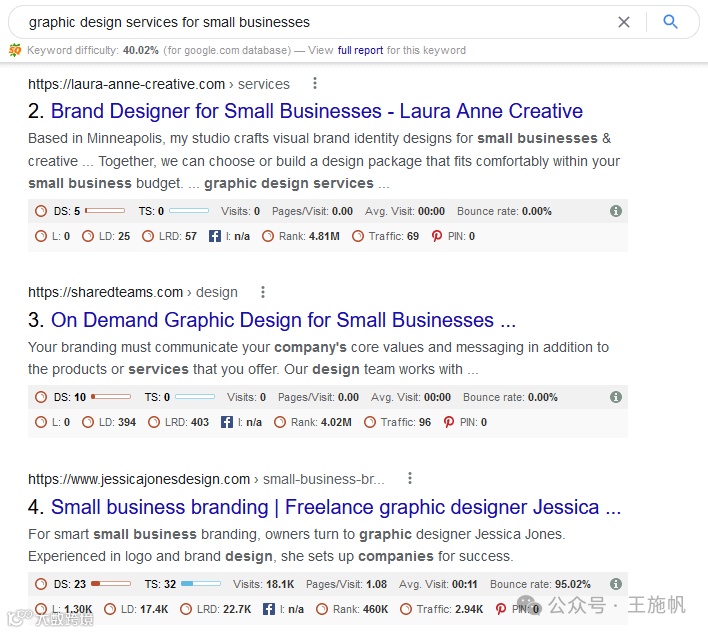Image resolution: width=708 pixels, height=633 pixels.
Task: Click the DS: 23 circle icon
Action: coord(41,584)
